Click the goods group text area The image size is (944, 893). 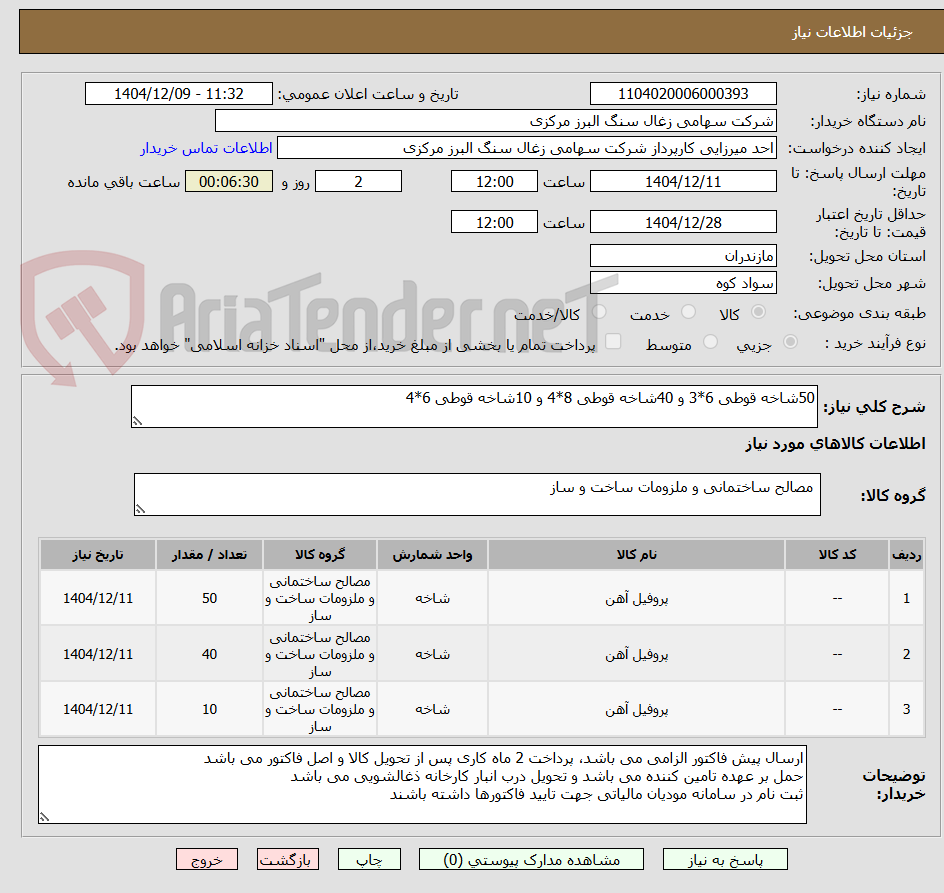pyautogui.click(x=477, y=494)
